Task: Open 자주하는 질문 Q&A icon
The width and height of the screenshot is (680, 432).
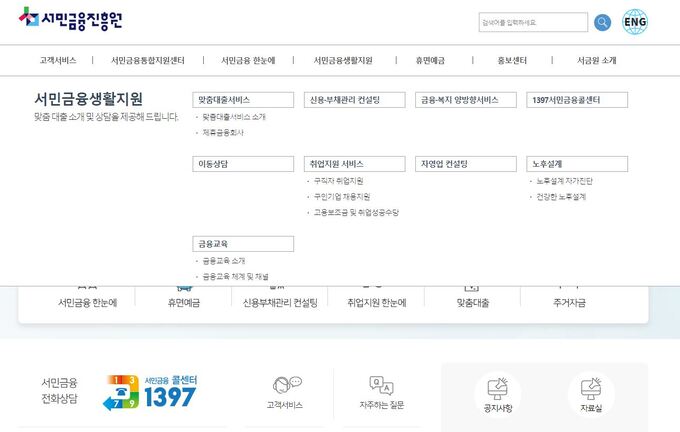Action: pos(381,386)
